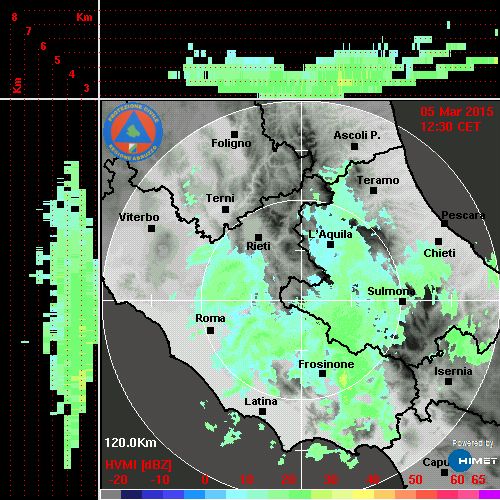The image size is (500, 500).
Task: Select the Sulmona city marker square
Action: 402,302
